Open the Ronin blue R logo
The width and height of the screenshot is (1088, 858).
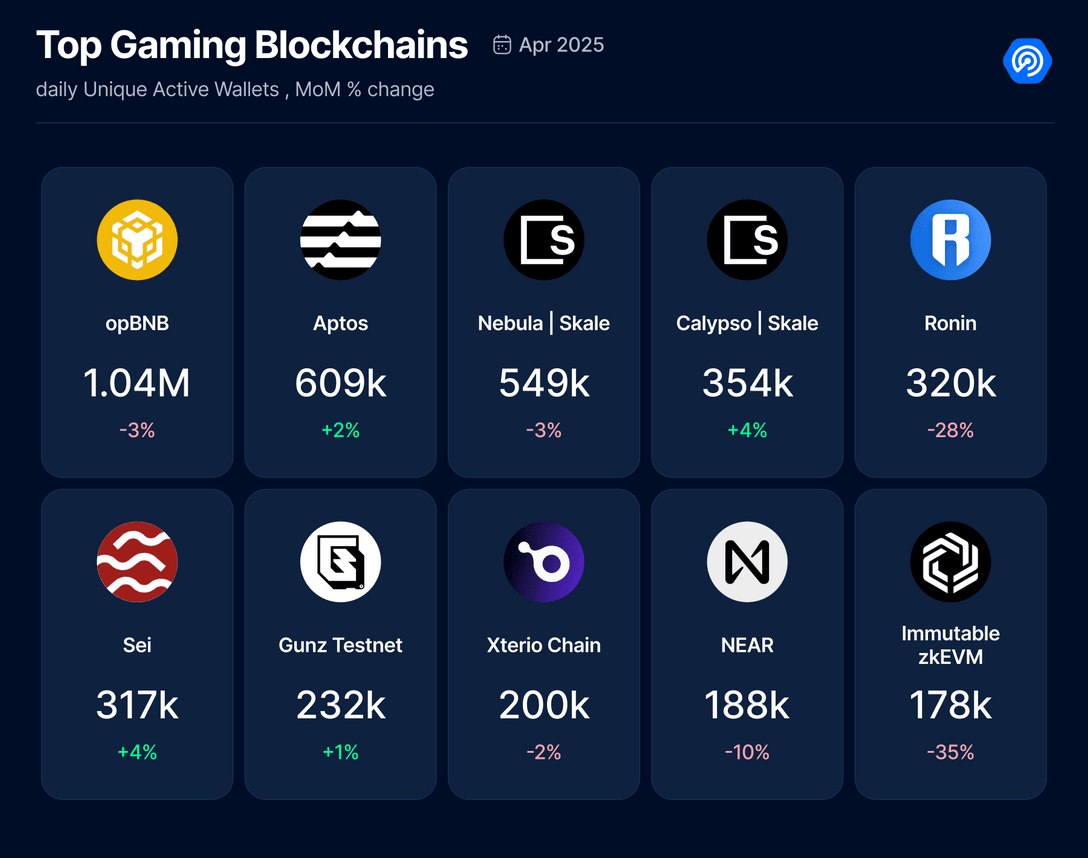pyautogui.click(x=950, y=240)
